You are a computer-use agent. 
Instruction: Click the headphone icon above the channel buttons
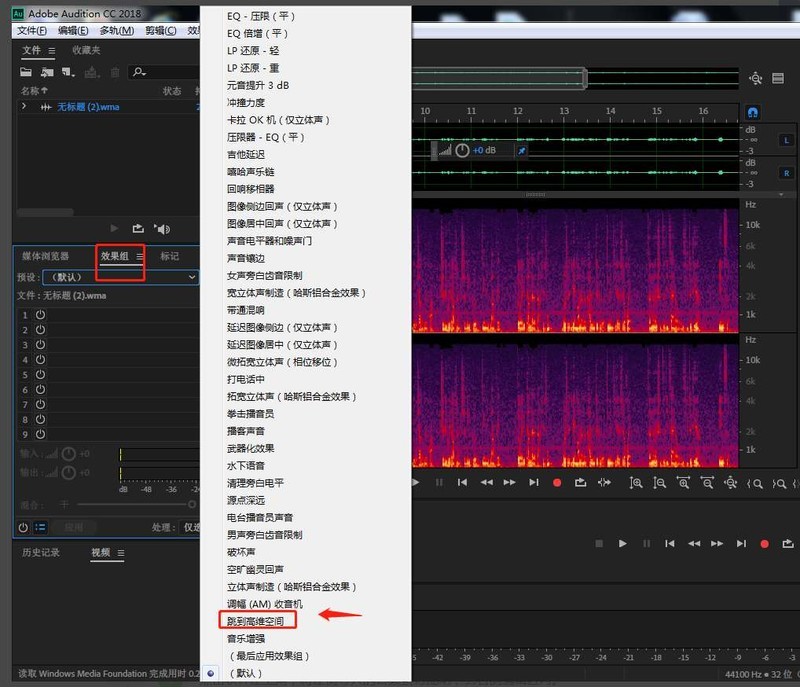[x=752, y=112]
